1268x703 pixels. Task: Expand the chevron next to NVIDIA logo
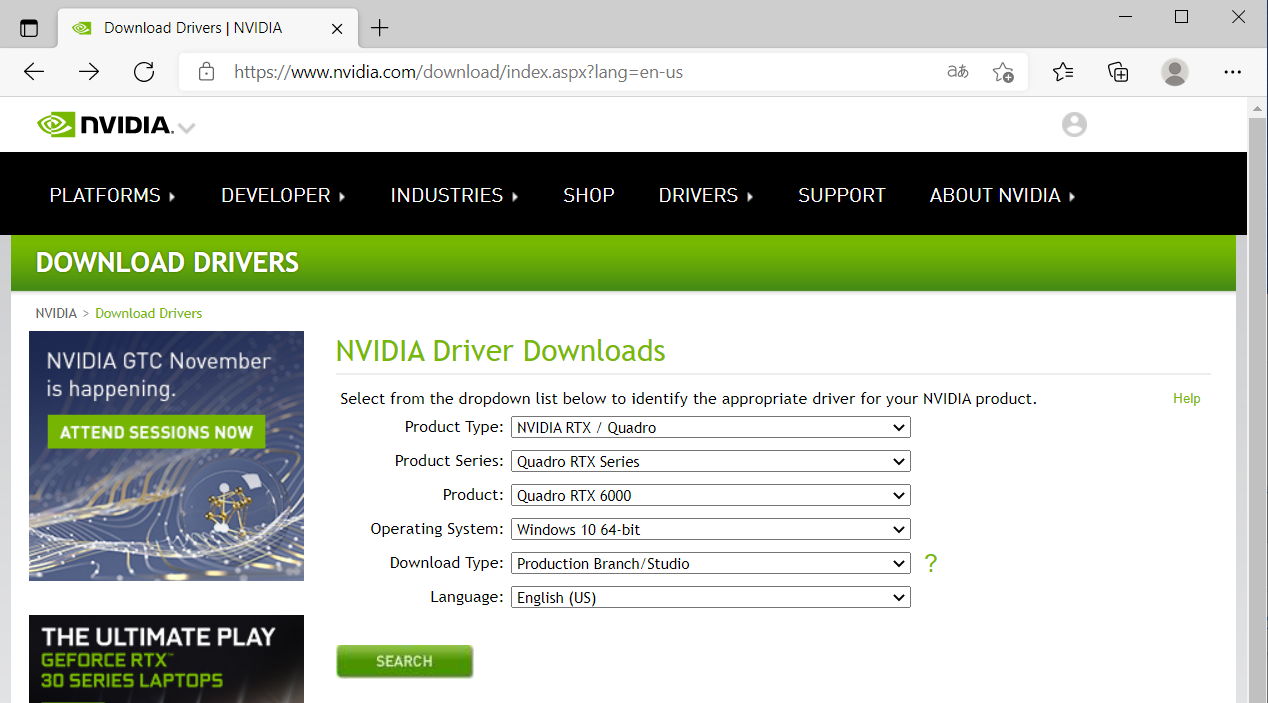[186, 128]
